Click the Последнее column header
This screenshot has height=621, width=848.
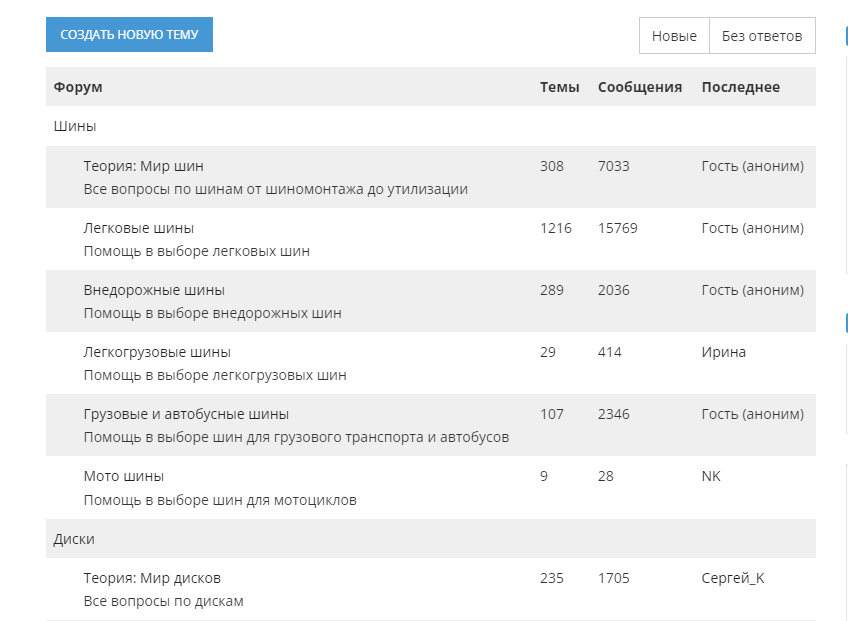click(x=740, y=87)
